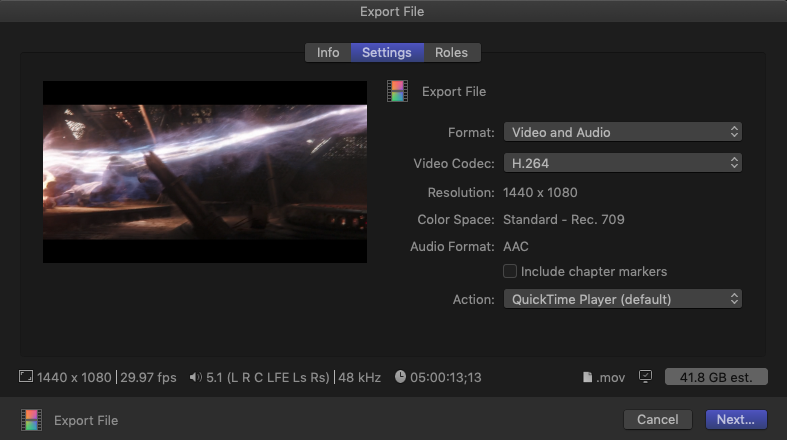Click the Standard - Rec. 709 color space value
The image size is (787, 440).
(564, 220)
